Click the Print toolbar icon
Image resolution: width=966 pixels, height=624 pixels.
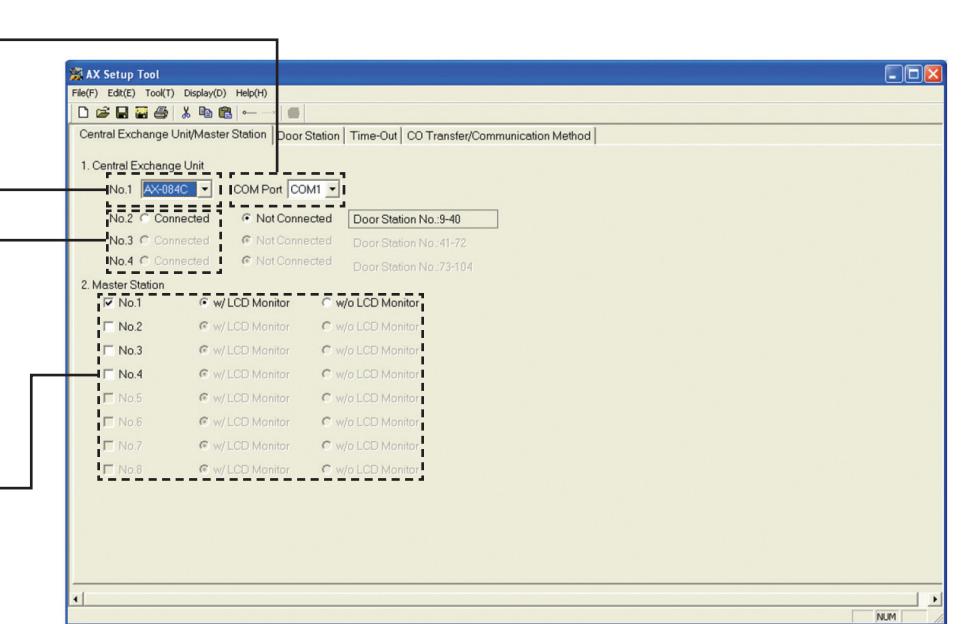click(x=161, y=113)
